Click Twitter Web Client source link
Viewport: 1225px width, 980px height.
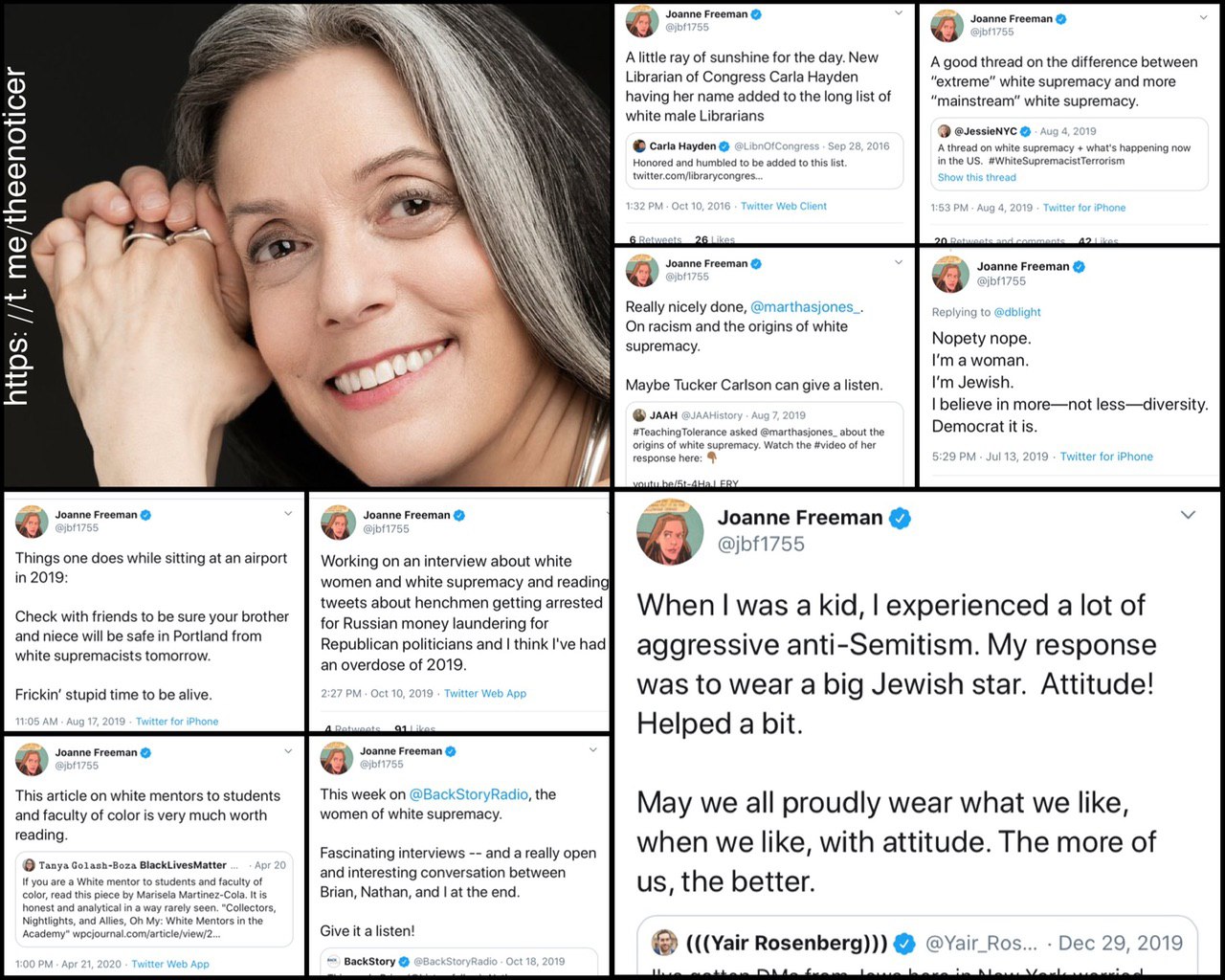pos(784,206)
